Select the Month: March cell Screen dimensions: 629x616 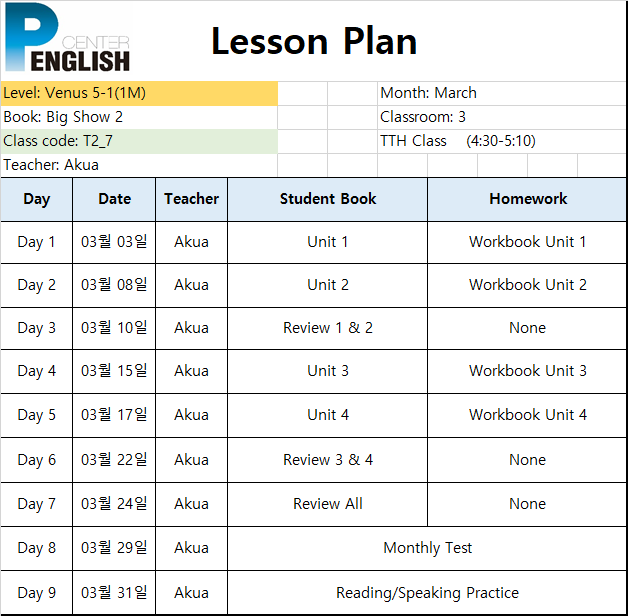(502, 93)
